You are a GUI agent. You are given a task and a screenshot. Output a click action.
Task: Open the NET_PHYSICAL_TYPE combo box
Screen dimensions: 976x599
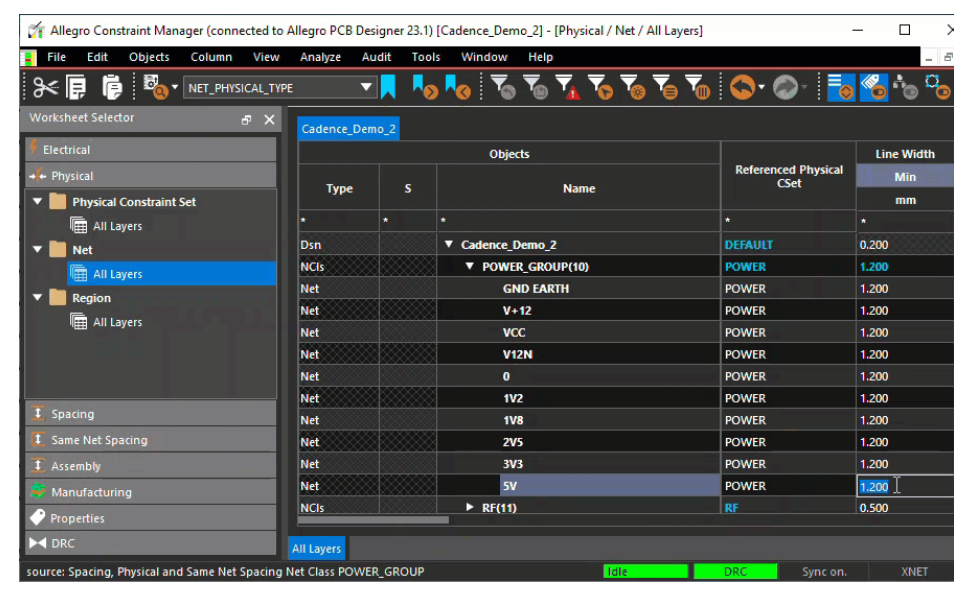coord(279,88)
